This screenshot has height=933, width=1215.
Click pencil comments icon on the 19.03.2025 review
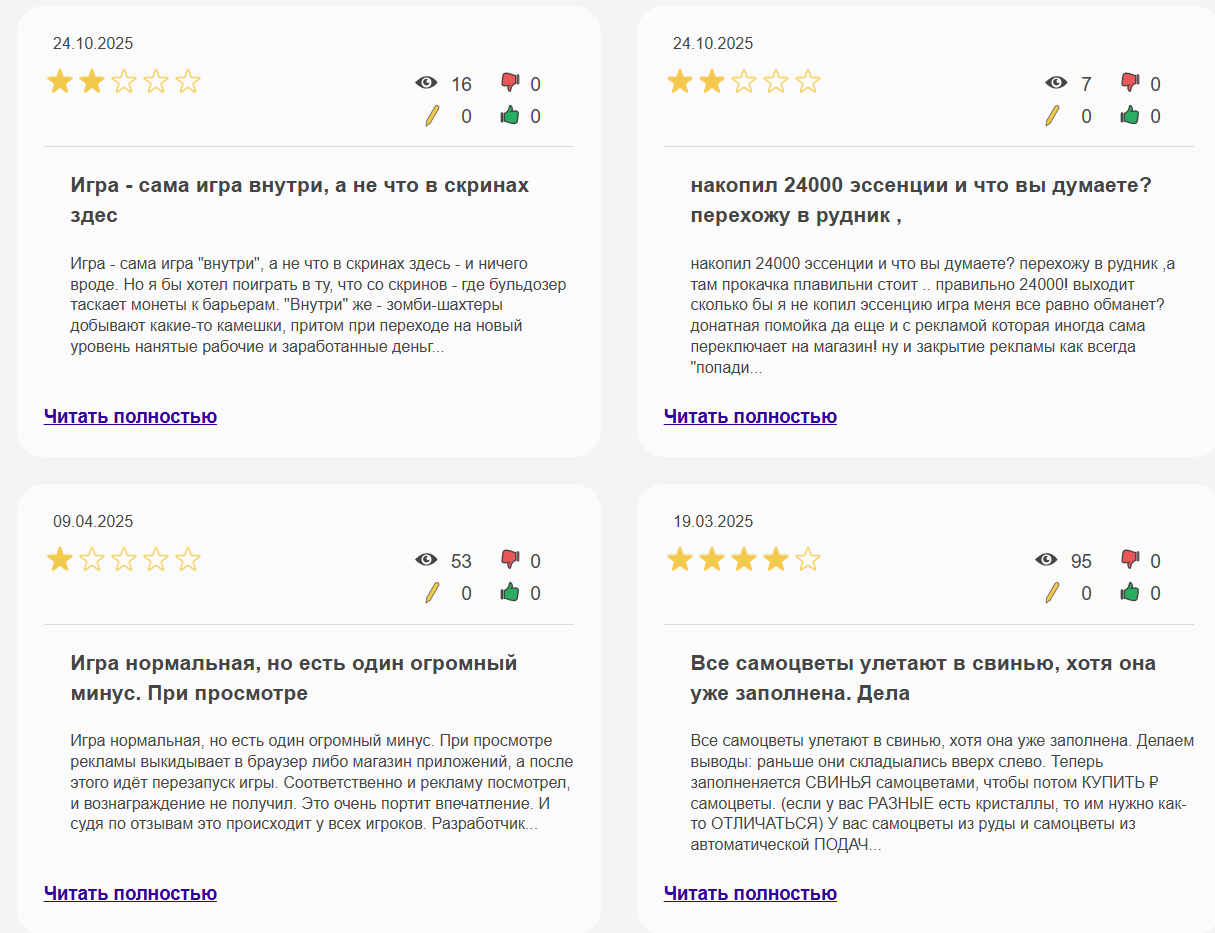click(1052, 593)
